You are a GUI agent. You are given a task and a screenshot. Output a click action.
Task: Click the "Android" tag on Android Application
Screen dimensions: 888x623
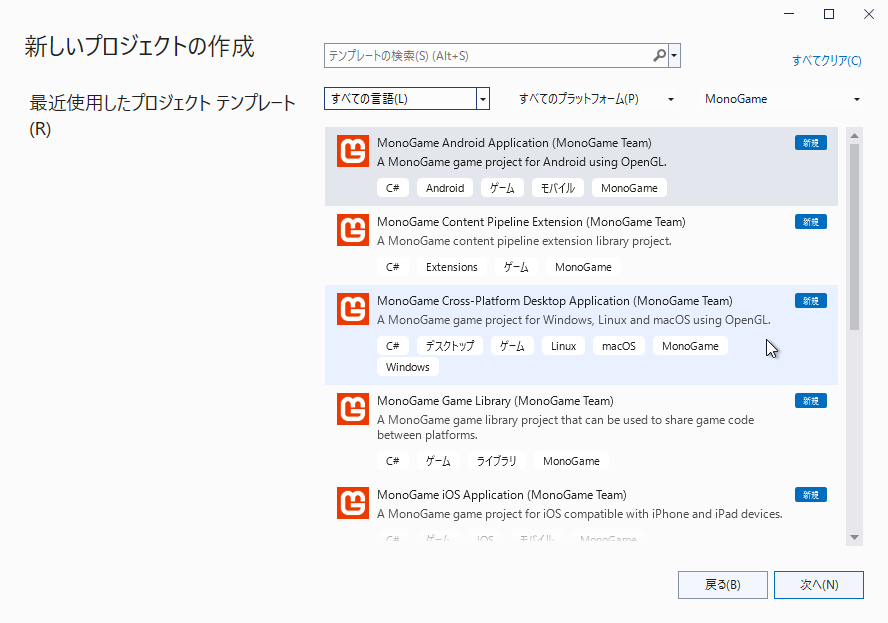pyautogui.click(x=445, y=188)
